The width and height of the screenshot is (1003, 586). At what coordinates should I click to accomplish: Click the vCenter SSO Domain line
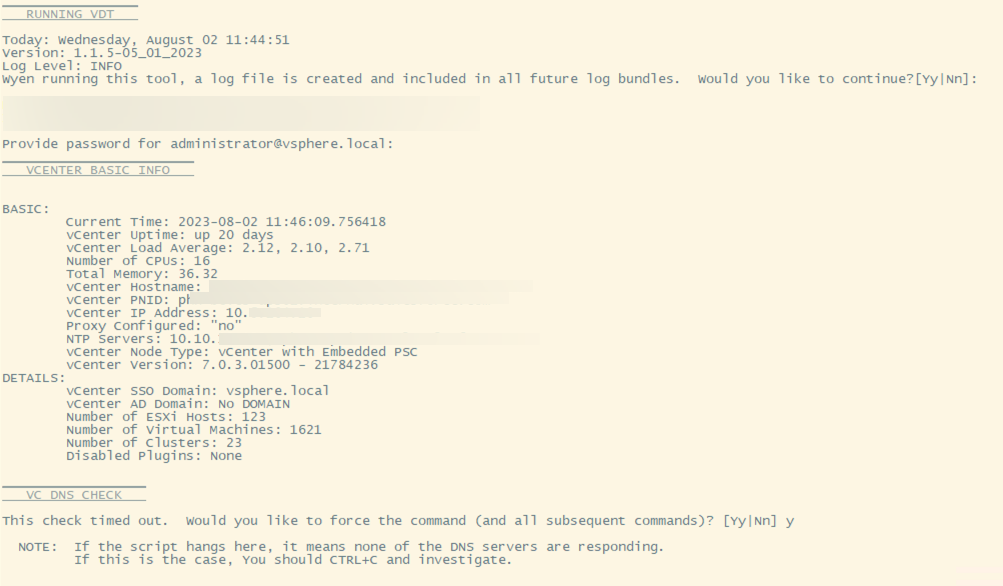197,391
